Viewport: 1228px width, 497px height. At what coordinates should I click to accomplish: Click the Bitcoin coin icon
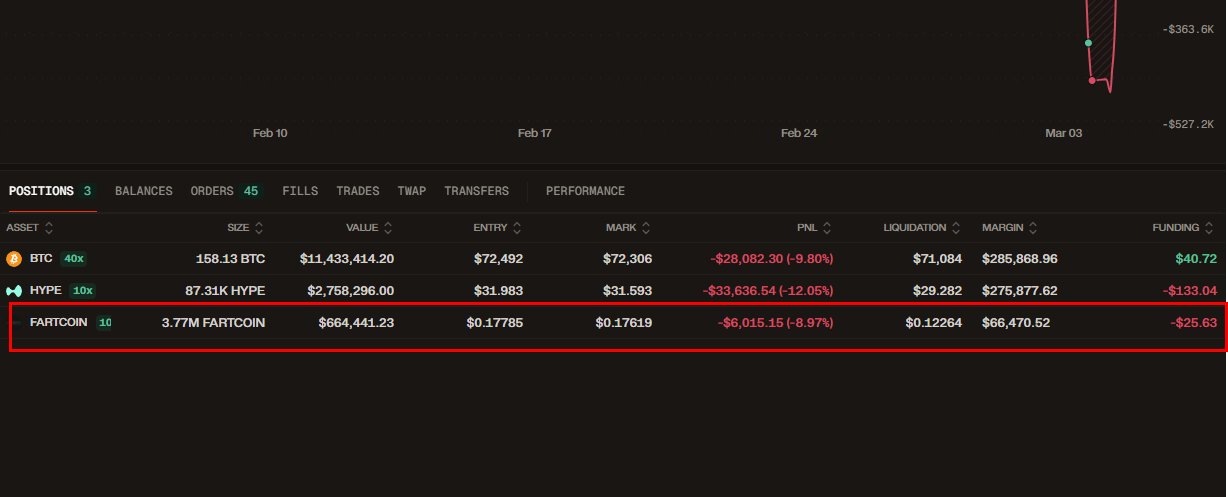(14, 259)
